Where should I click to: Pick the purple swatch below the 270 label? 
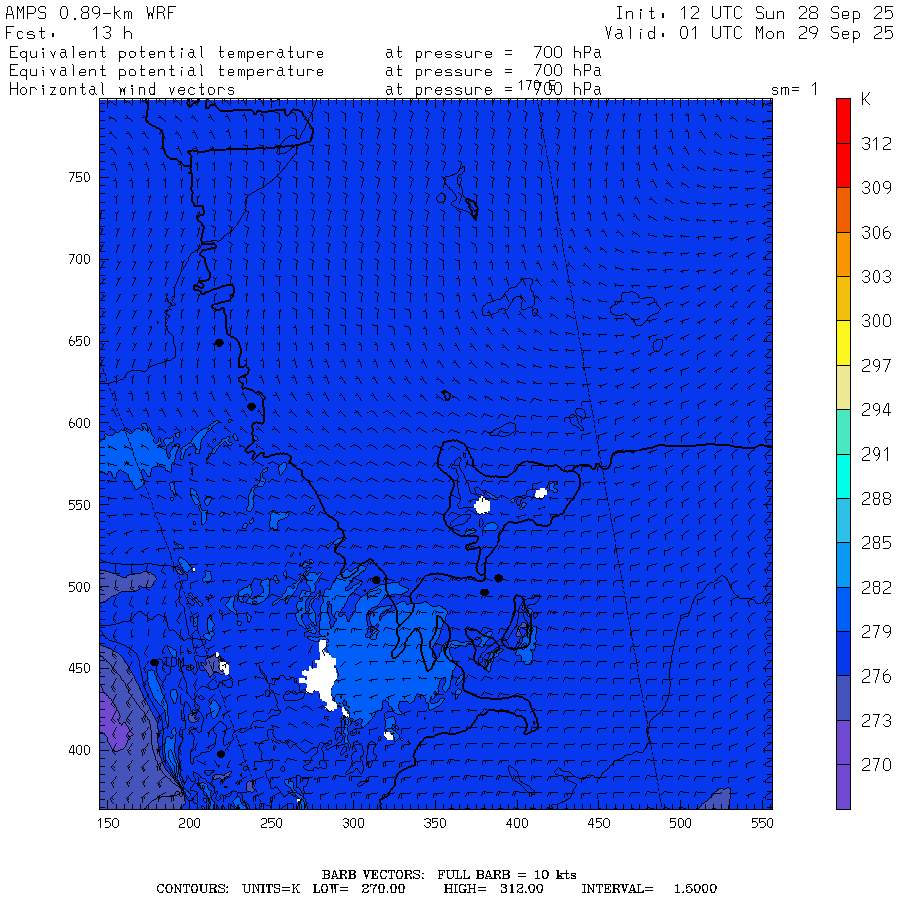(x=843, y=787)
